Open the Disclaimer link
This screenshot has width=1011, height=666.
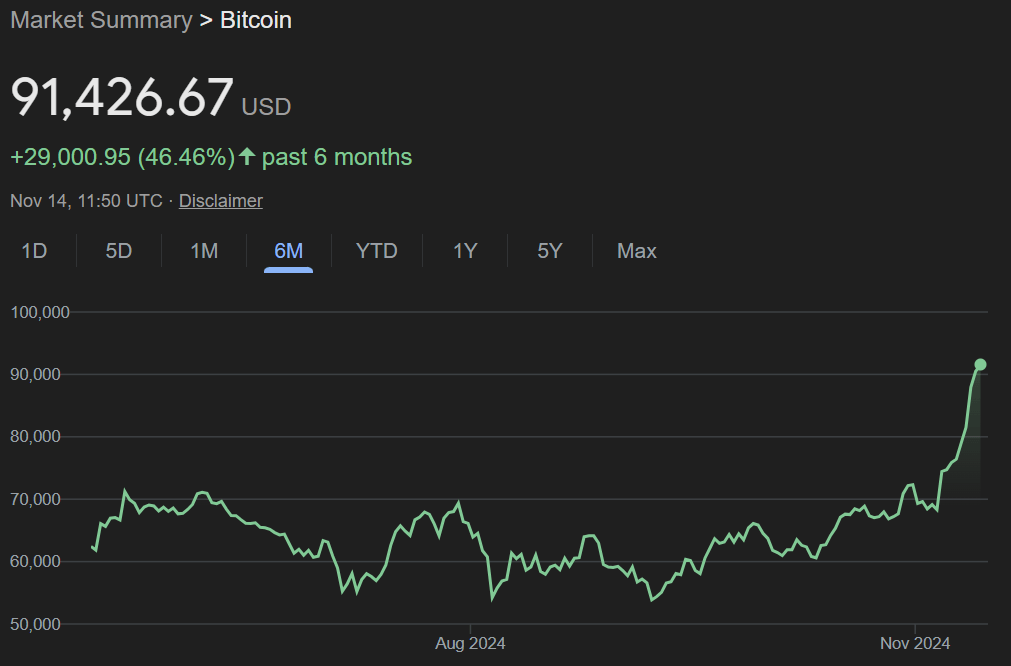(x=220, y=200)
